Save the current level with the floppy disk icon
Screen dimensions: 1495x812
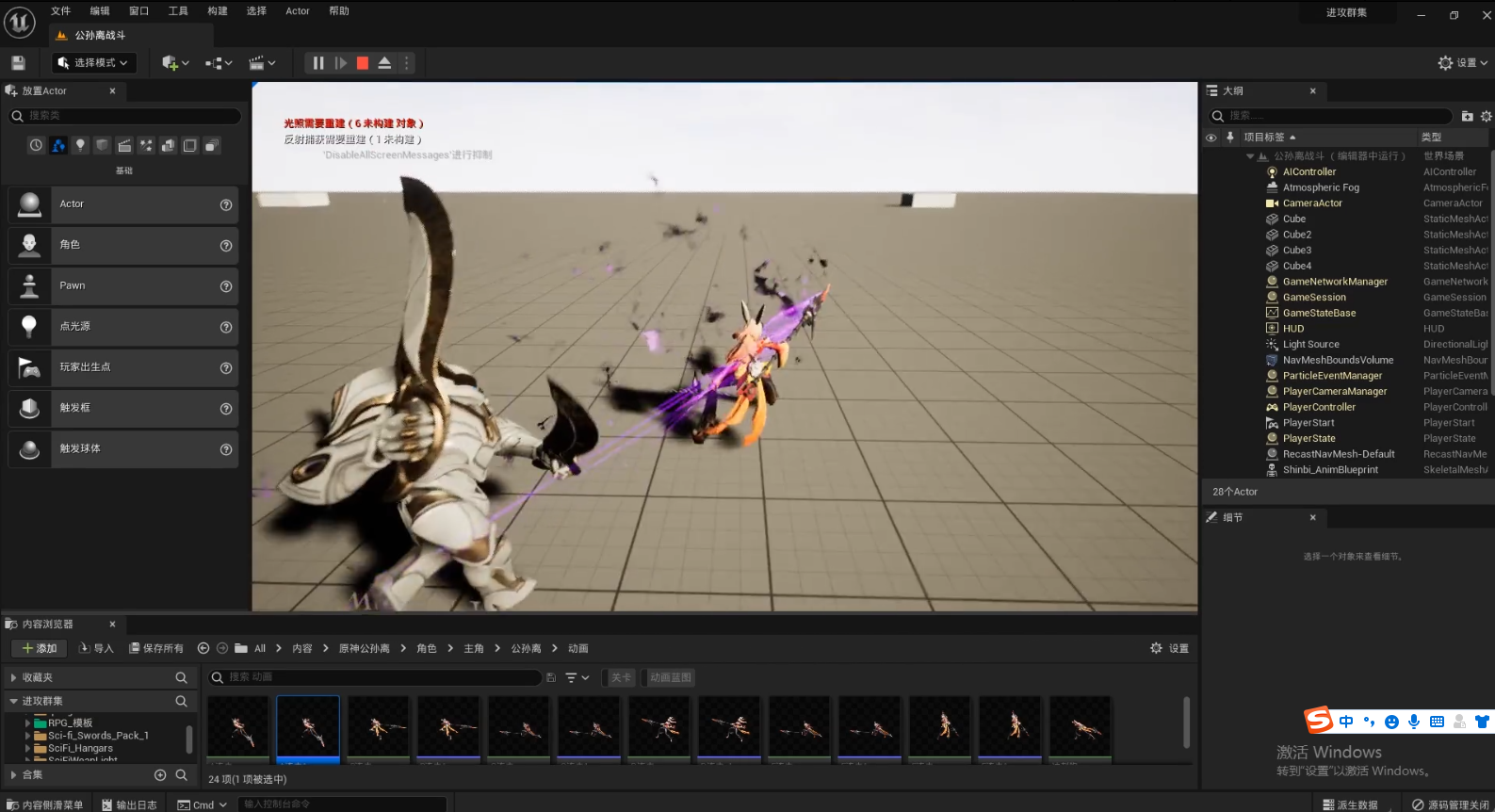(x=18, y=63)
